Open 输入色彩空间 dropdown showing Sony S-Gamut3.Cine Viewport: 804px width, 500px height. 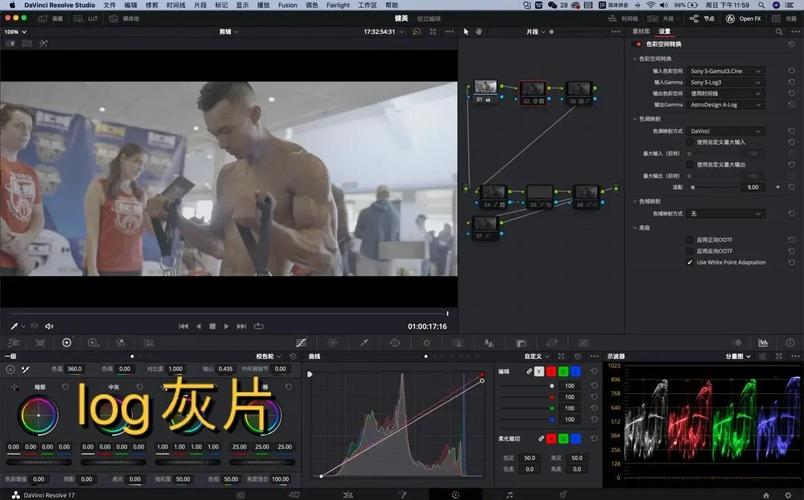tap(725, 71)
